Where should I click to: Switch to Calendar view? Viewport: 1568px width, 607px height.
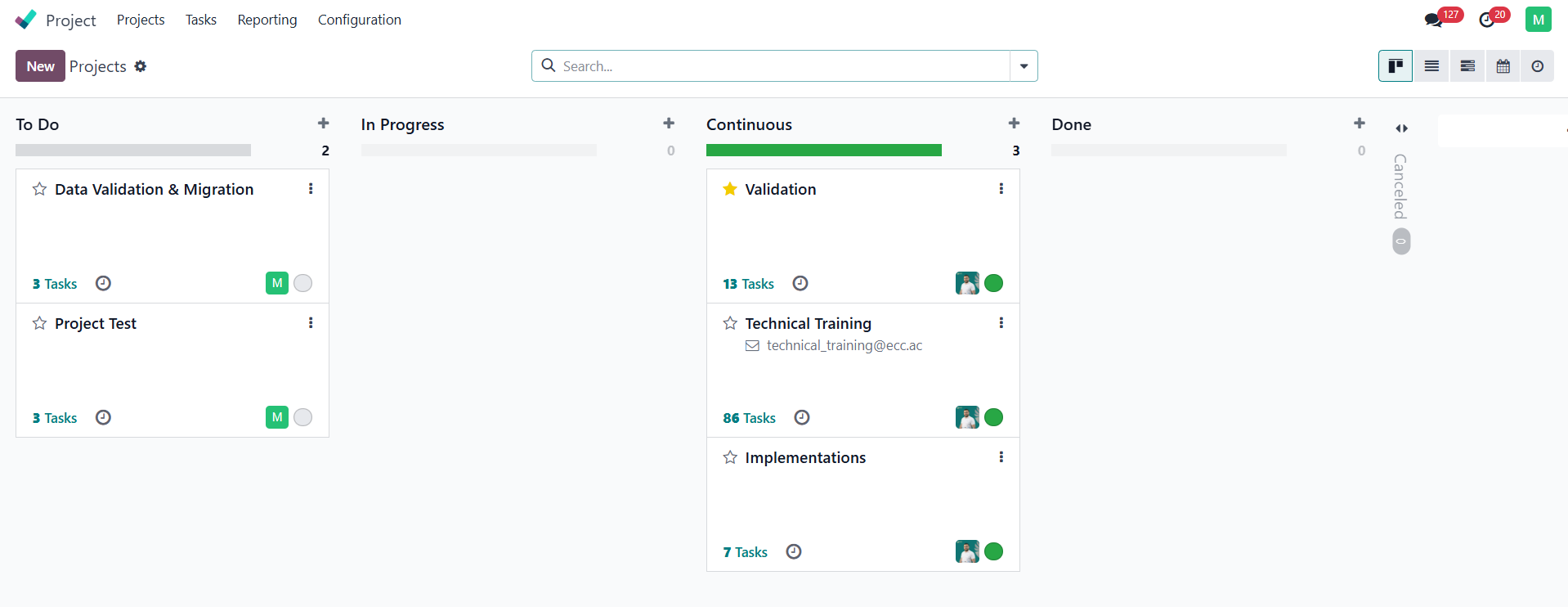pyautogui.click(x=1503, y=66)
